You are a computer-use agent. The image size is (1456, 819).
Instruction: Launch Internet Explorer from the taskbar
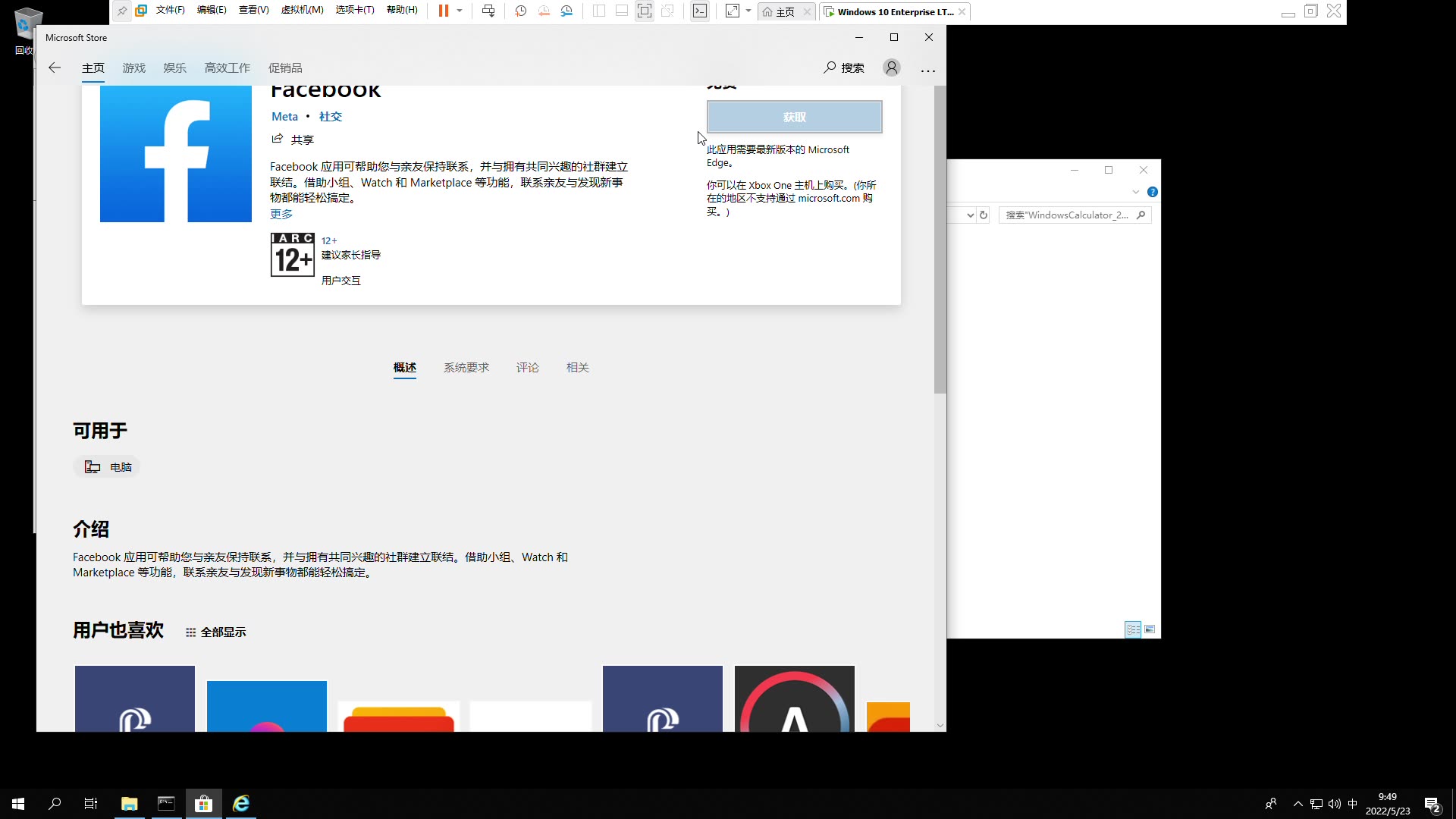[240, 803]
